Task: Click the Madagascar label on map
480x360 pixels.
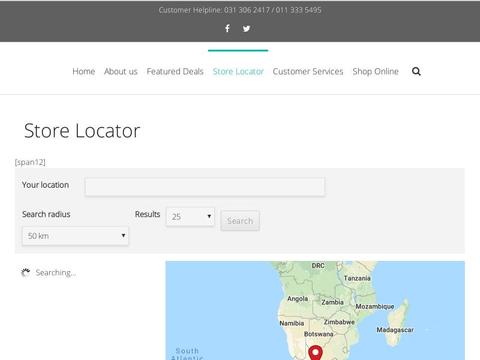Action: click(395, 330)
